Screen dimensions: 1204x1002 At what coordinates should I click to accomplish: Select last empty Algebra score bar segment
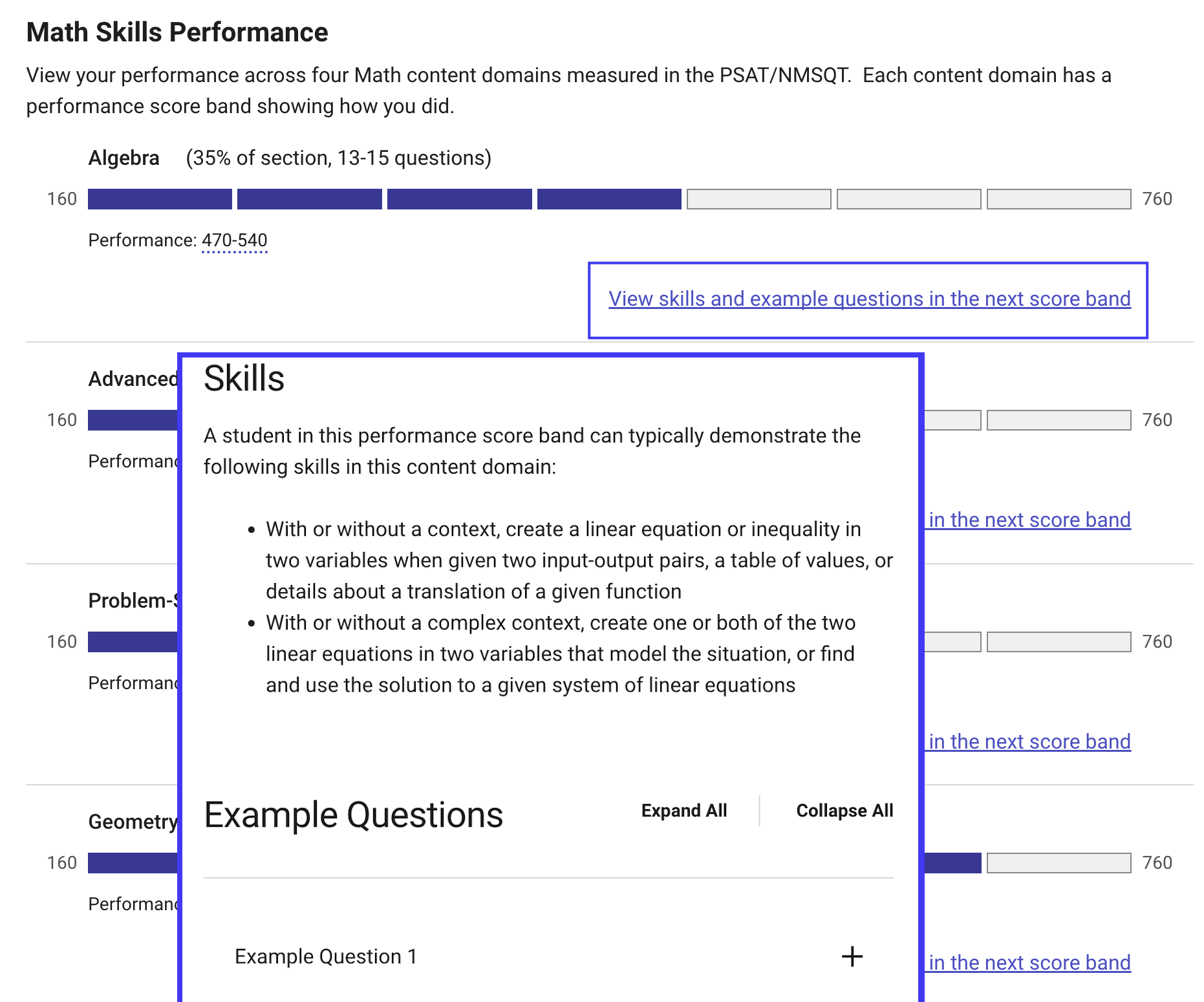point(1059,199)
